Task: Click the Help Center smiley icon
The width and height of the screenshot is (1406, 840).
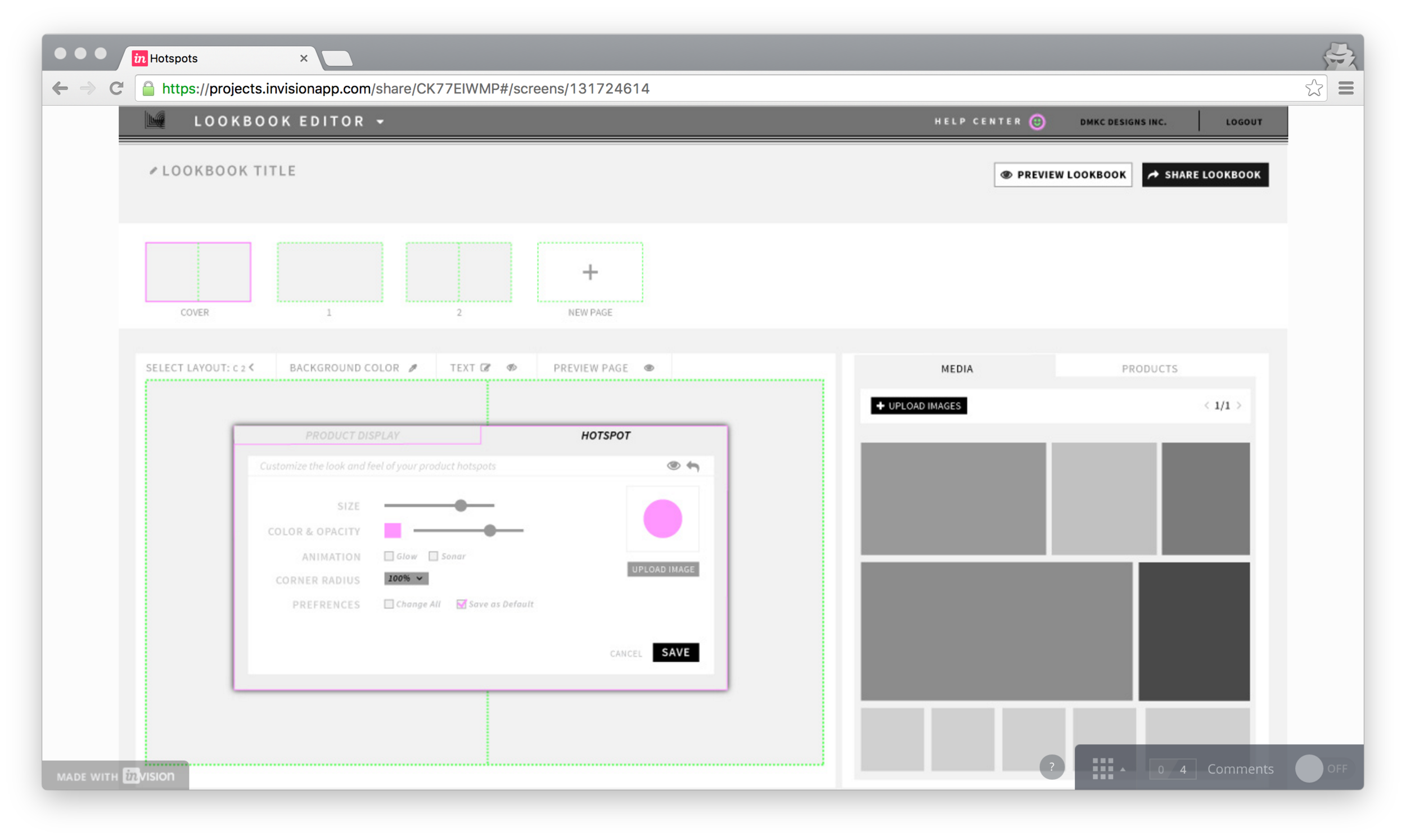Action: pyautogui.click(x=1037, y=121)
